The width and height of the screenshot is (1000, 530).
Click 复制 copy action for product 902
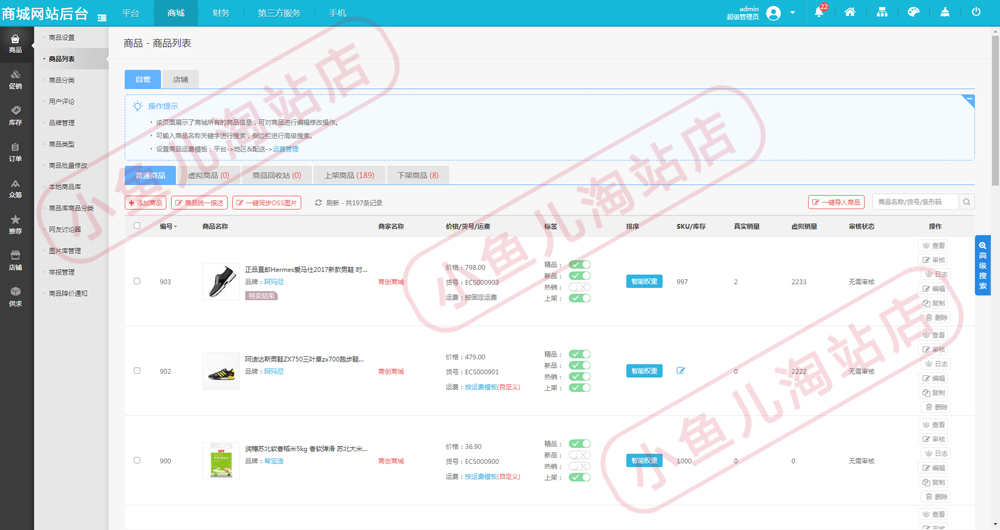pyautogui.click(x=934, y=393)
